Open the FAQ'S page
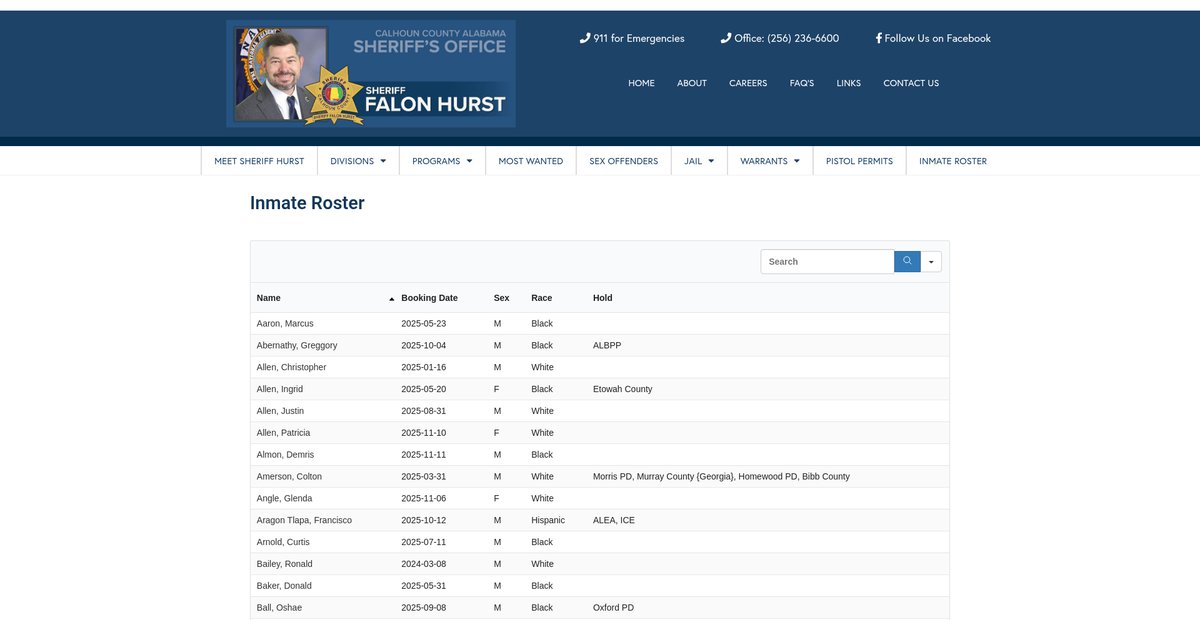 coord(802,83)
